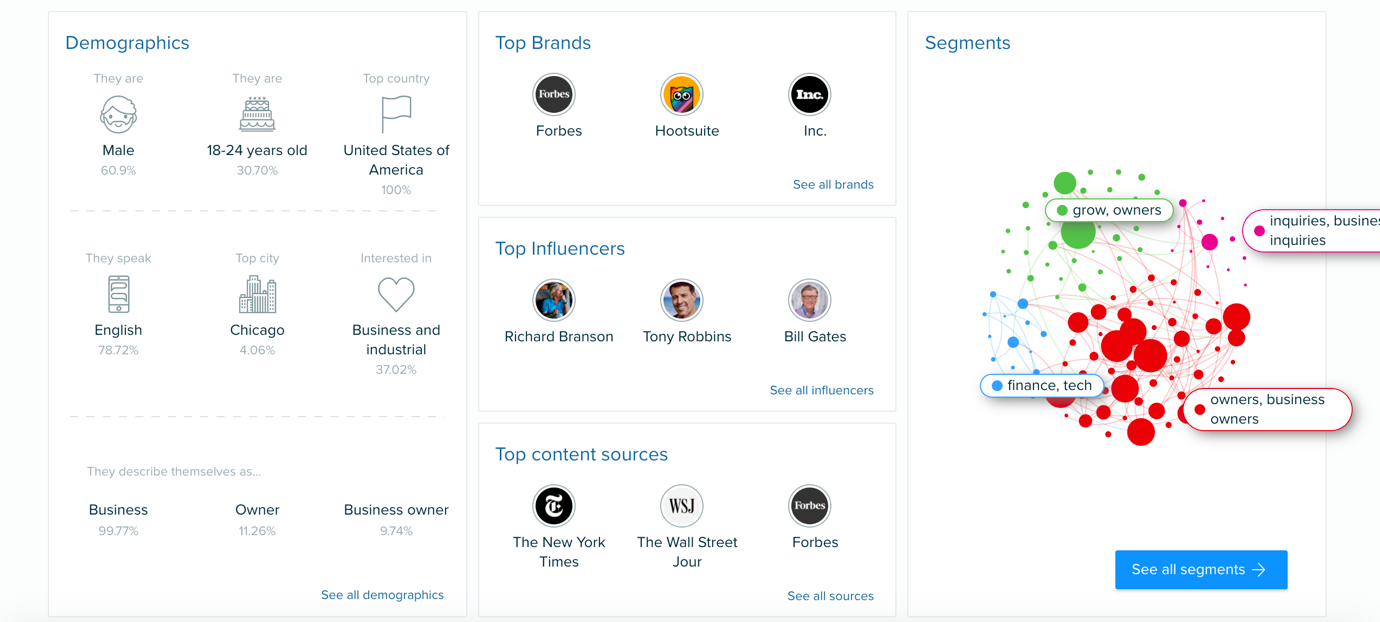Select the 'grow, owners' green segment label

pyautogui.click(x=1109, y=211)
